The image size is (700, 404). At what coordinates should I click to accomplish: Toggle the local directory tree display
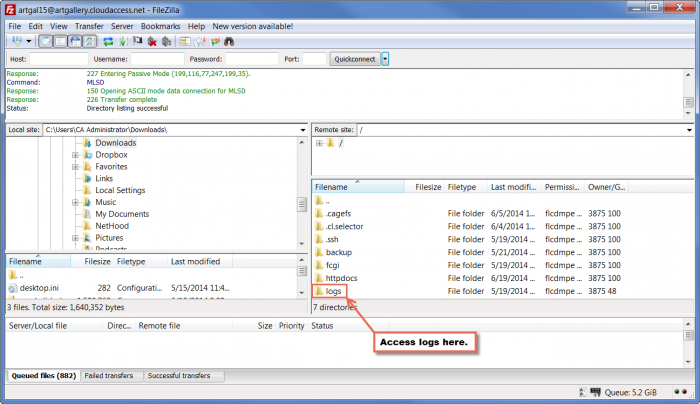click(x=60, y=42)
